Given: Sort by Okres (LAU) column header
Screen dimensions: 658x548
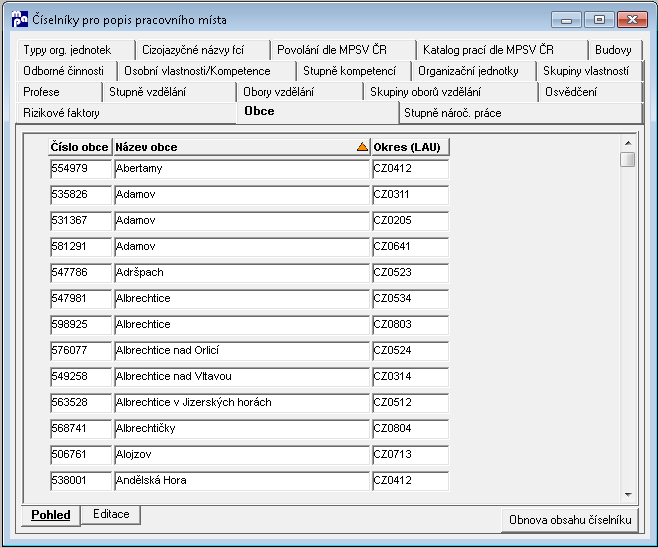Looking at the screenshot, I should coord(410,147).
